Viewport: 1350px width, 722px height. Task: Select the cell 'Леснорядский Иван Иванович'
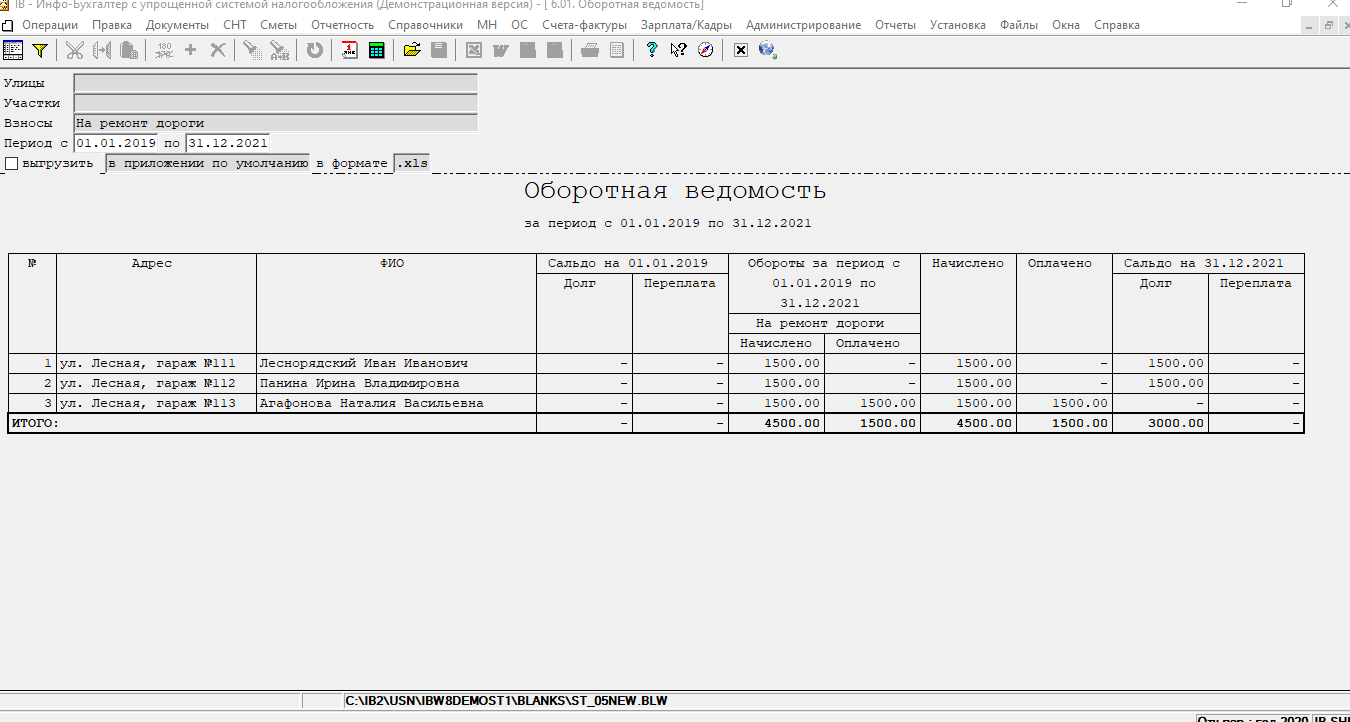pos(397,363)
